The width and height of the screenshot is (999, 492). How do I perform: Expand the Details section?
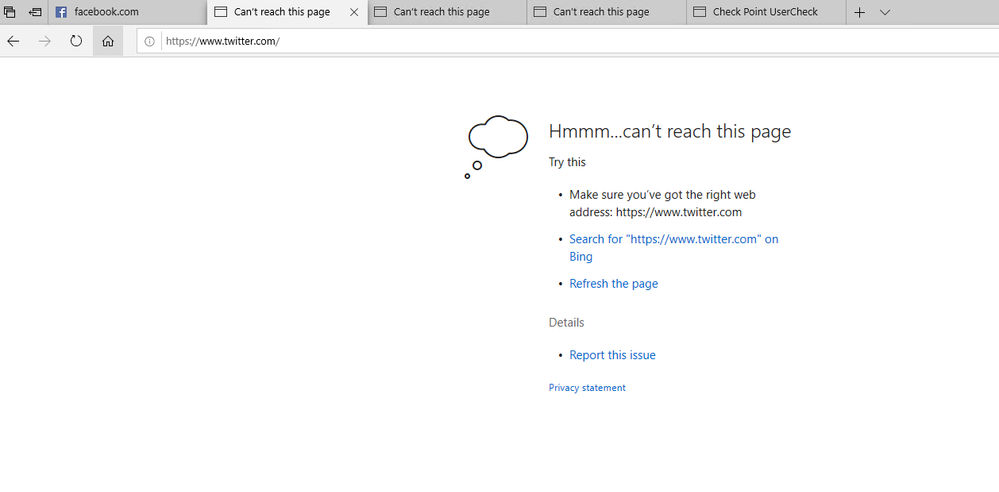(566, 322)
